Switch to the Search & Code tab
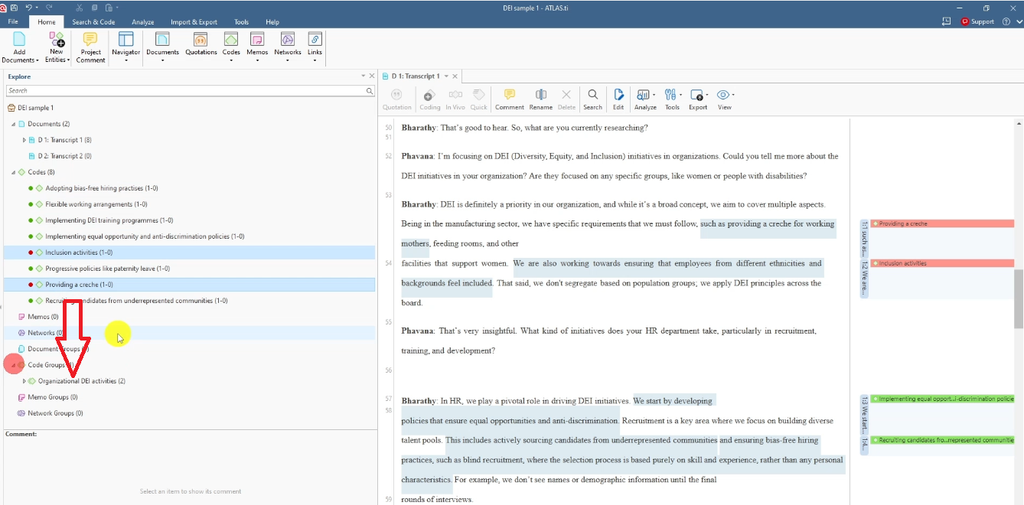Viewport: 1024px width, 505px height. point(93,22)
